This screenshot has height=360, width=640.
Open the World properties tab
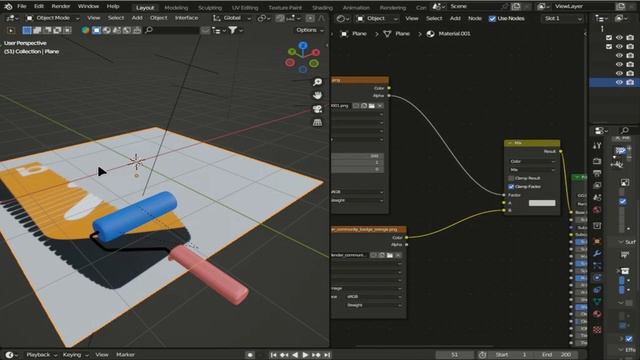click(597, 210)
